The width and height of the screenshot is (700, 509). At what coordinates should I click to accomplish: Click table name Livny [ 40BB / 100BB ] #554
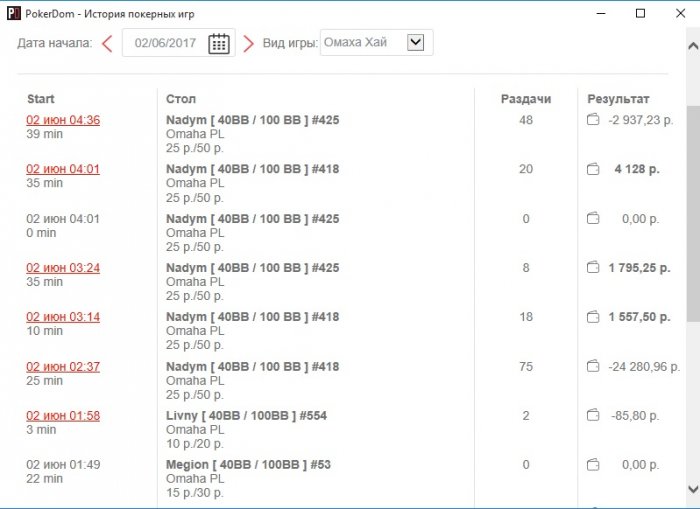click(x=246, y=416)
